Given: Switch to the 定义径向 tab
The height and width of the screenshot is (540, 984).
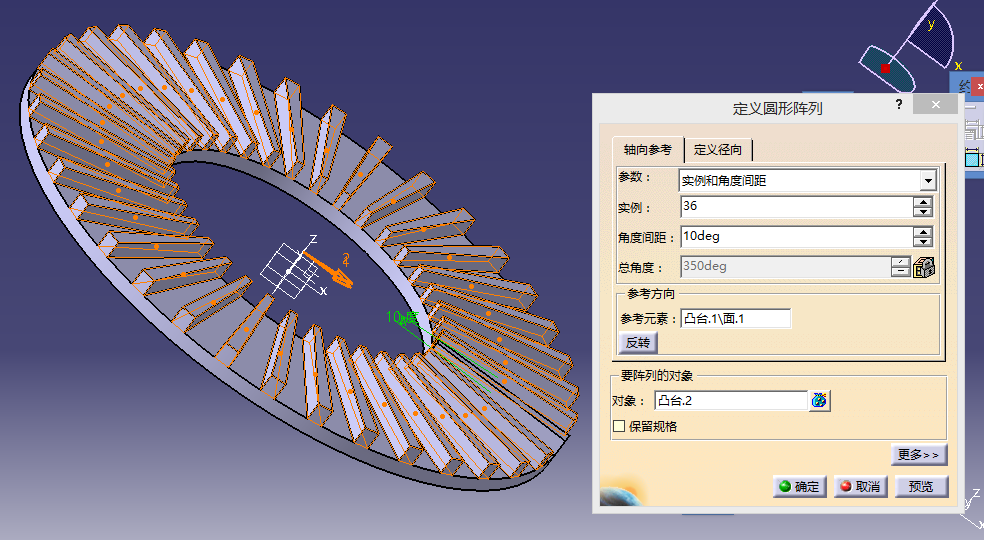Looking at the screenshot, I should 718,150.
